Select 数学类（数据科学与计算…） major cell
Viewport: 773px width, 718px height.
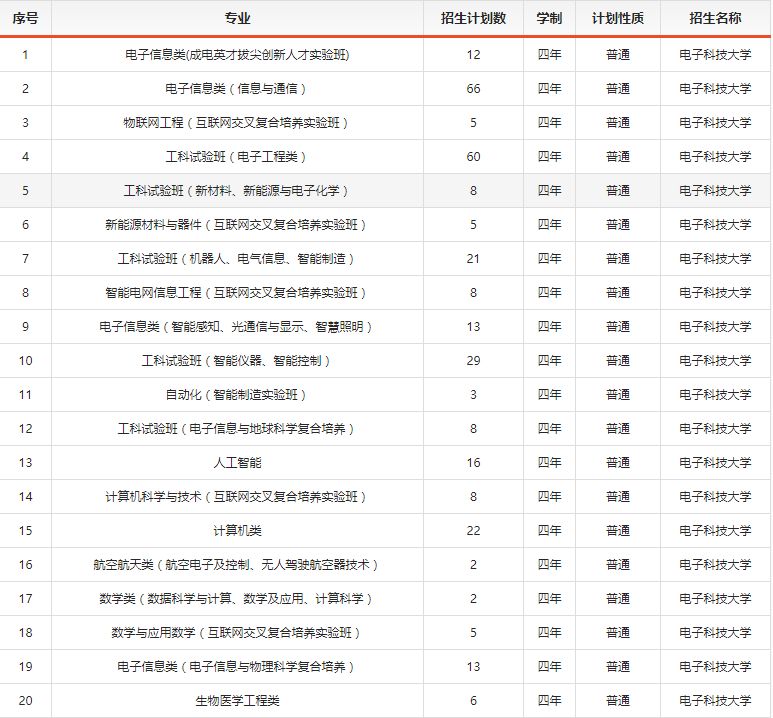click(x=237, y=599)
